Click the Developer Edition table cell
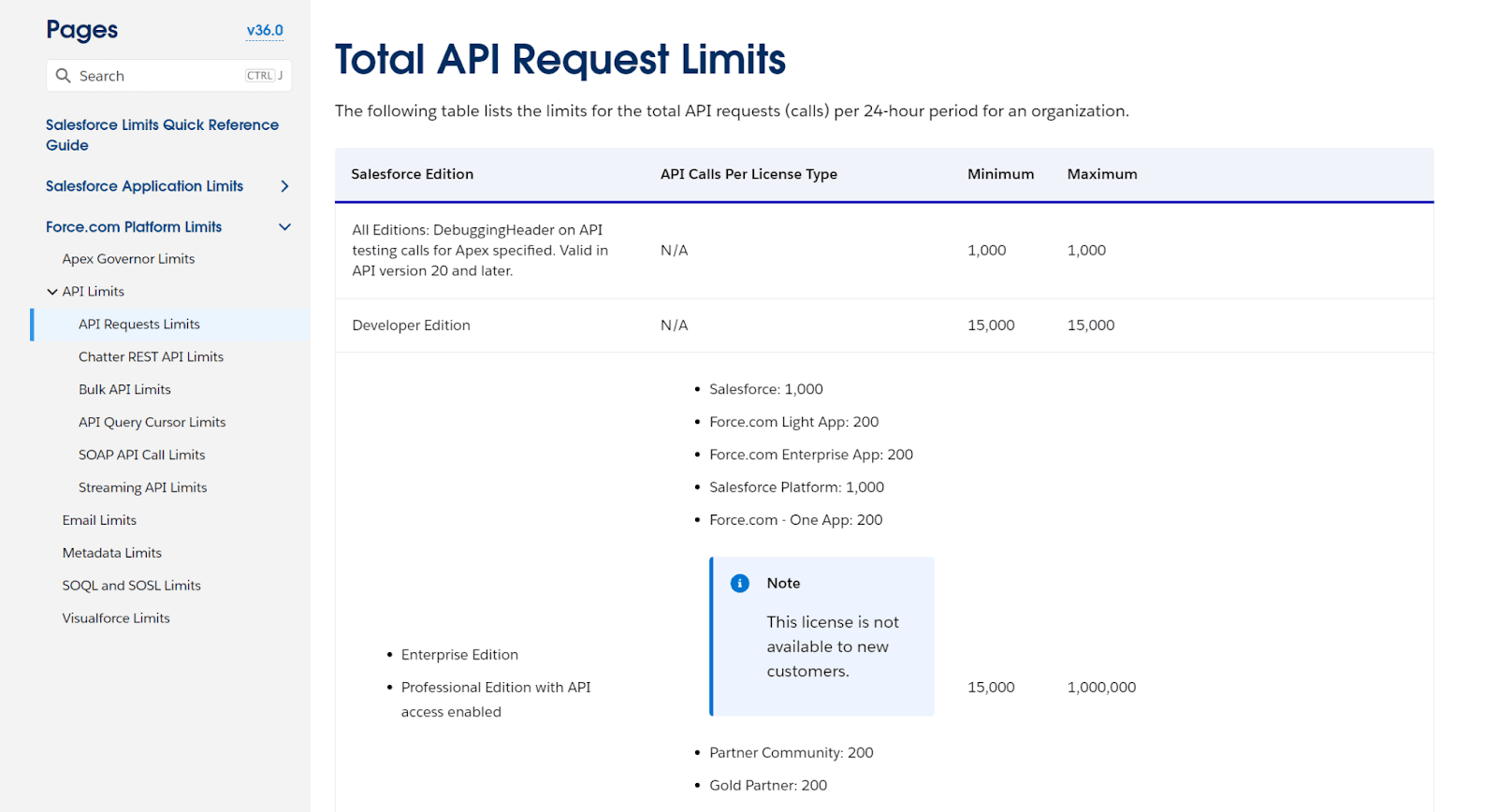This screenshot has width=1497, height=812. 411,326
